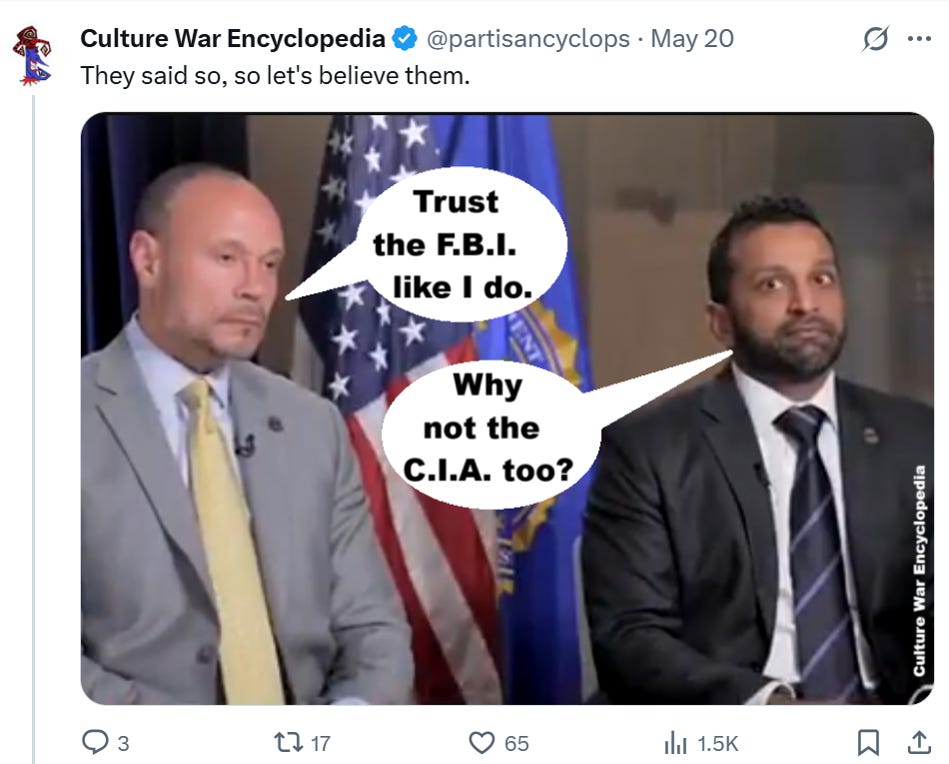This screenshot has width=949, height=764.
Task: Click the reply speech bubble icon
Action: [95, 742]
